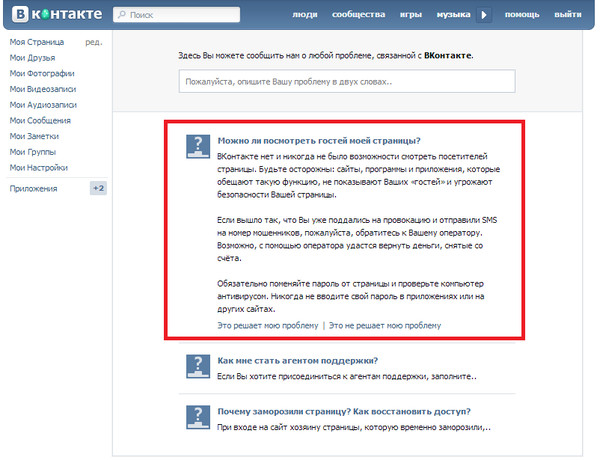Click the text Если Вы хотите присоединиться к агентам
Viewport: 600px width, 460px height.
347,377
